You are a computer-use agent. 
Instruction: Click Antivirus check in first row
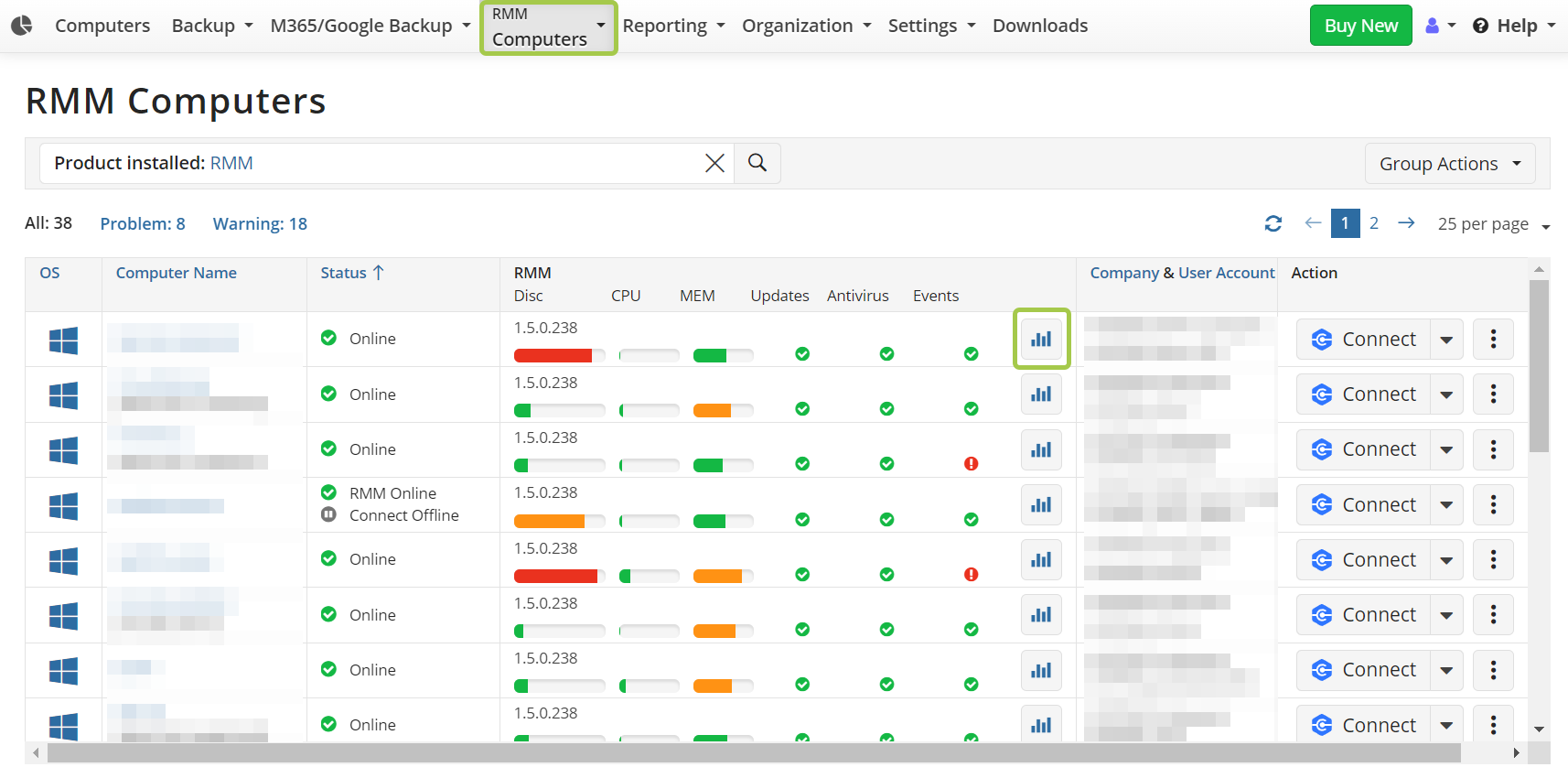886,354
